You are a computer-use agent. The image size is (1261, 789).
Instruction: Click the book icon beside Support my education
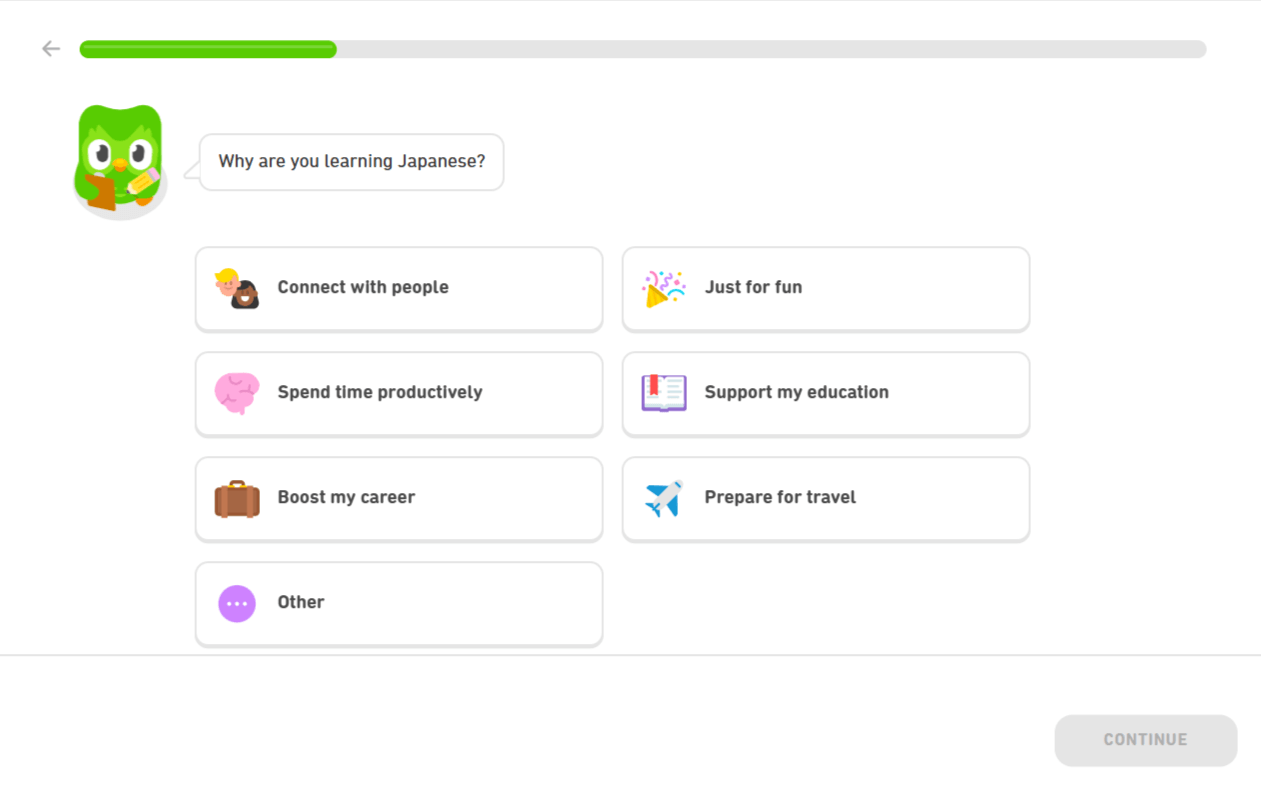click(663, 394)
